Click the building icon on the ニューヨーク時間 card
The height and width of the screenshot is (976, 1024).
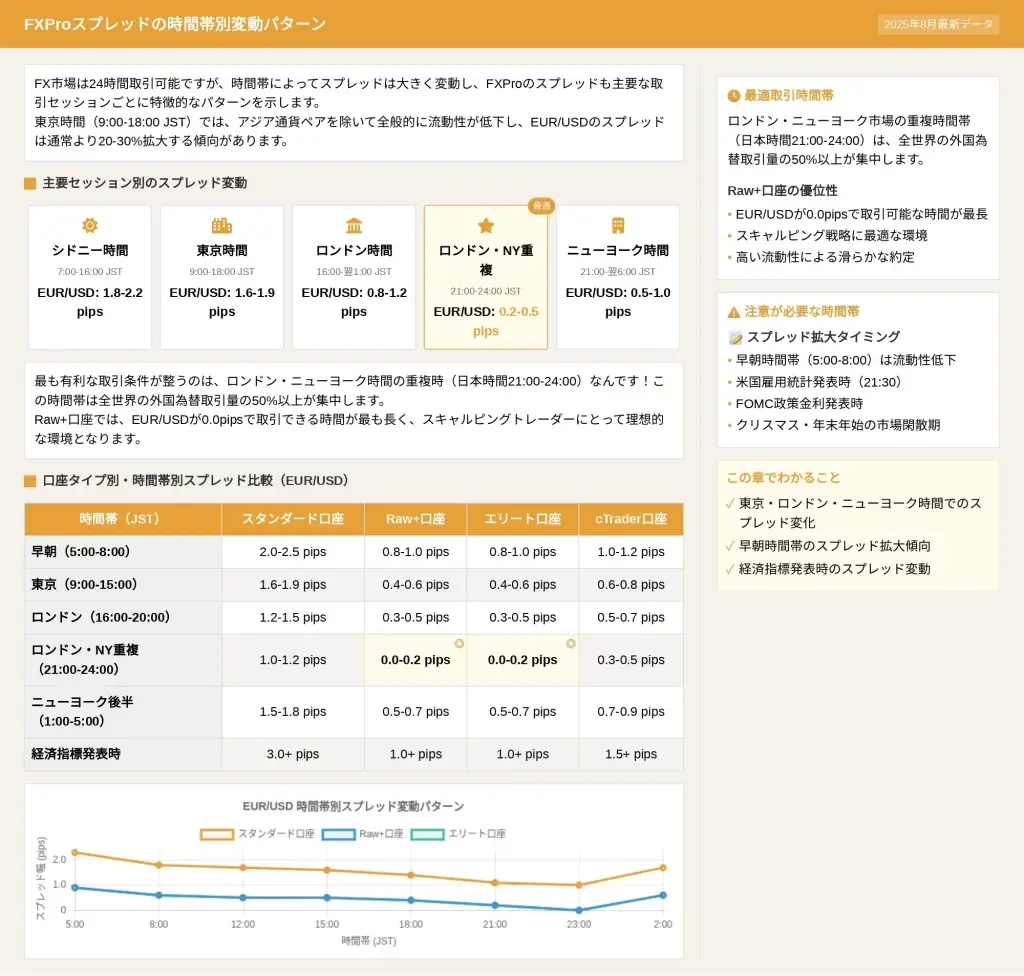618,226
